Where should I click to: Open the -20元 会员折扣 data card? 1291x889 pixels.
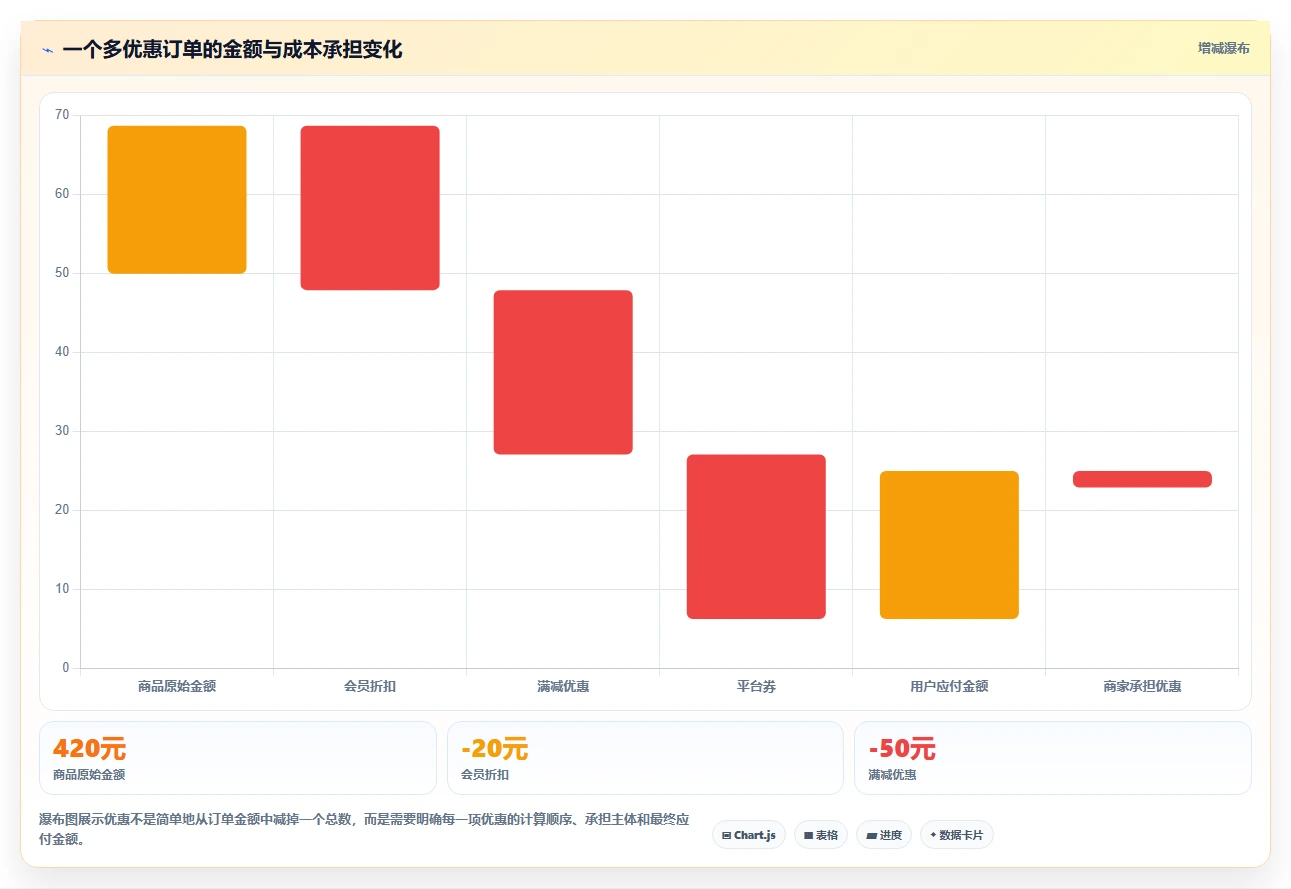(x=645, y=758)
